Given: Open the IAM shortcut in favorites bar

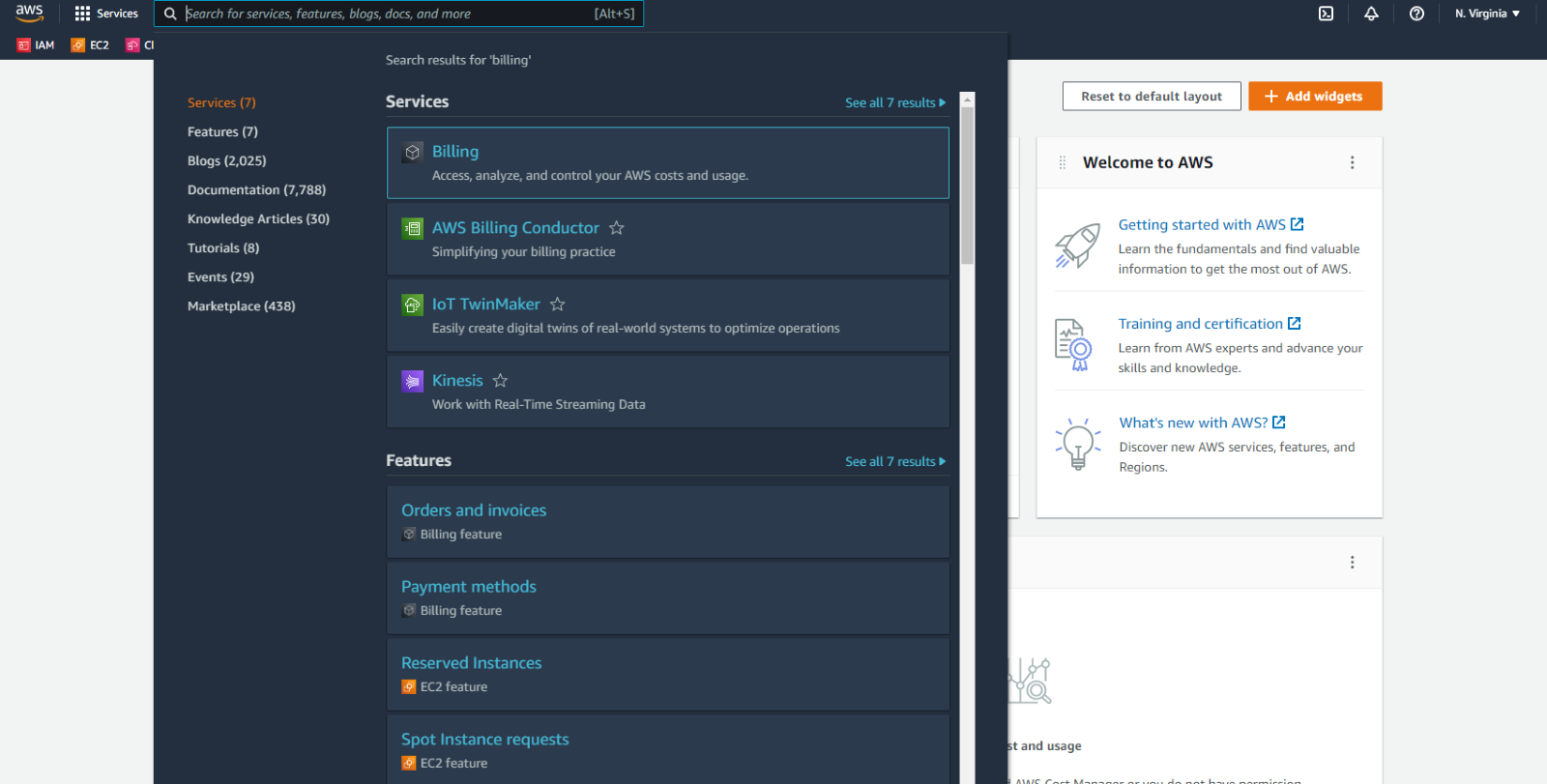Looking at the screenshot, I should click(x=36, y=45).
